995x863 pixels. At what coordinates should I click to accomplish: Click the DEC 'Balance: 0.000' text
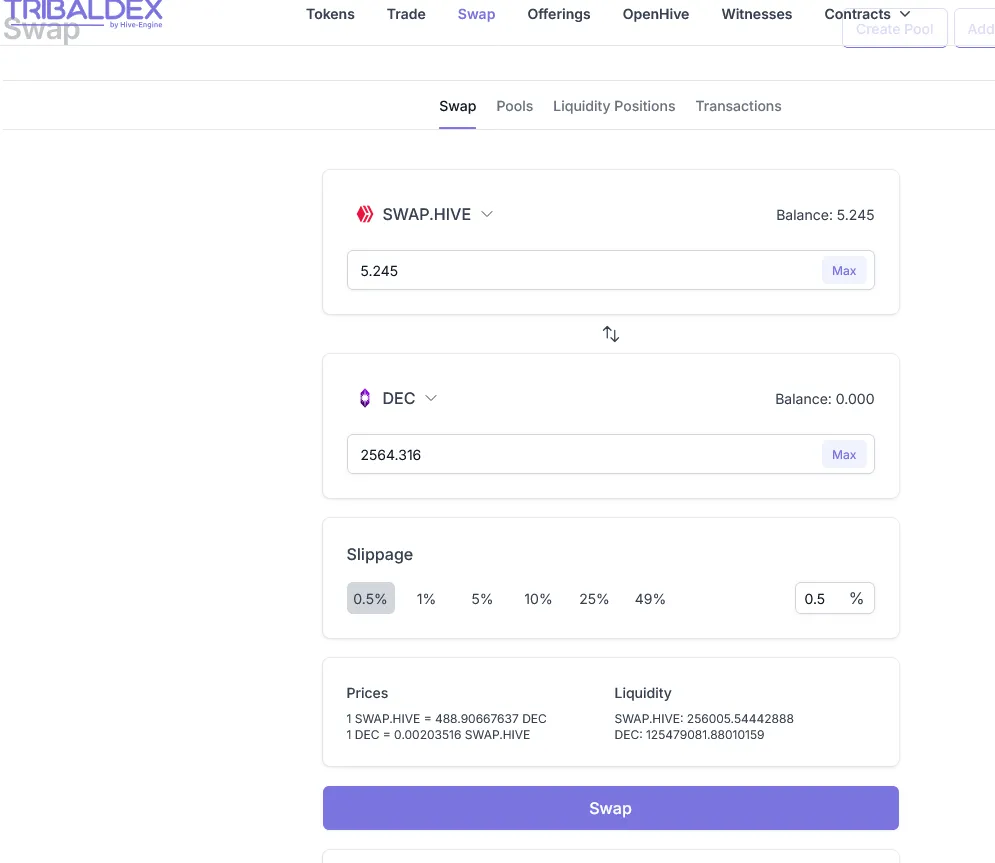click(x=824, y=399)
